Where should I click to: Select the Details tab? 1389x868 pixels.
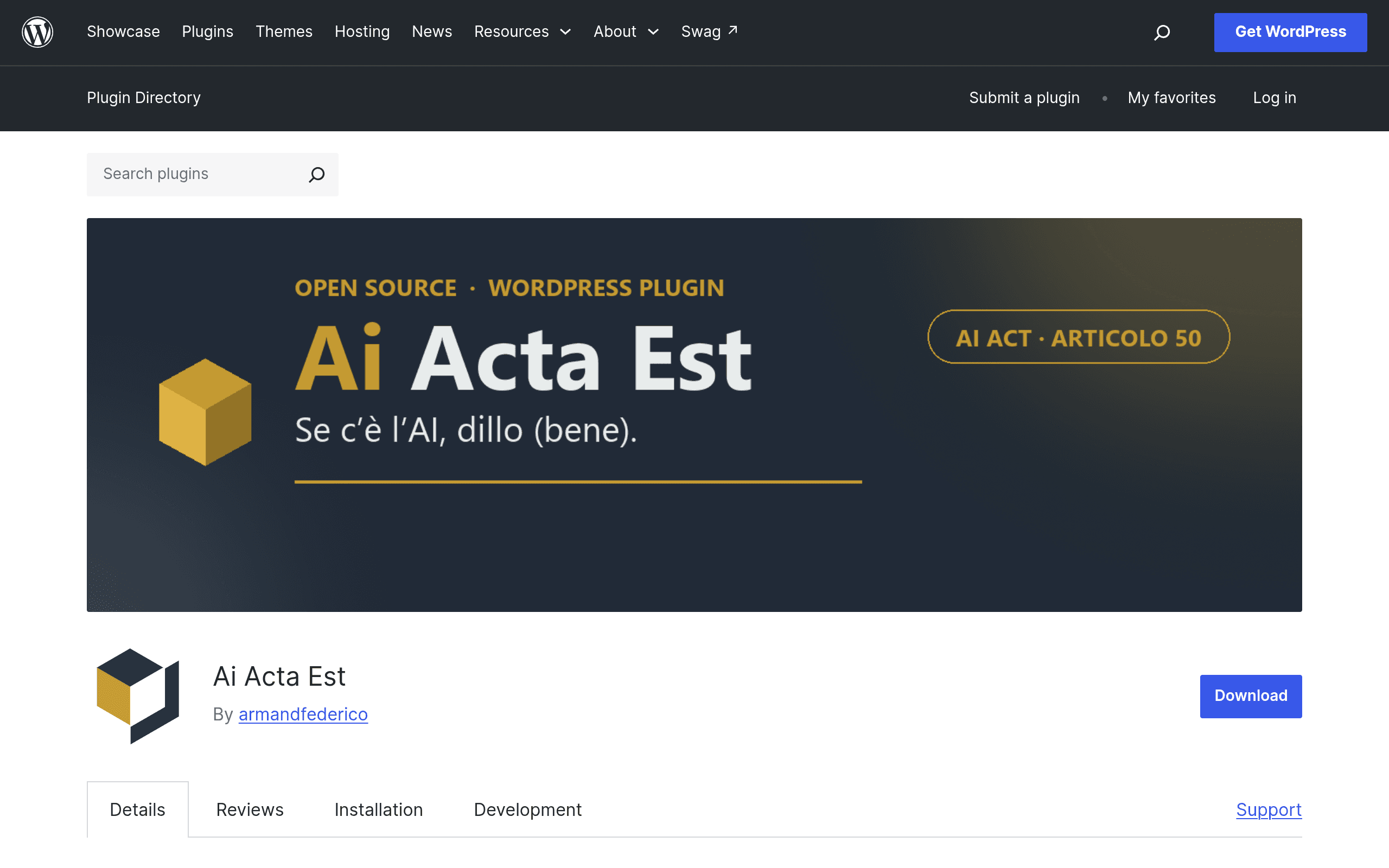point(138,809)
